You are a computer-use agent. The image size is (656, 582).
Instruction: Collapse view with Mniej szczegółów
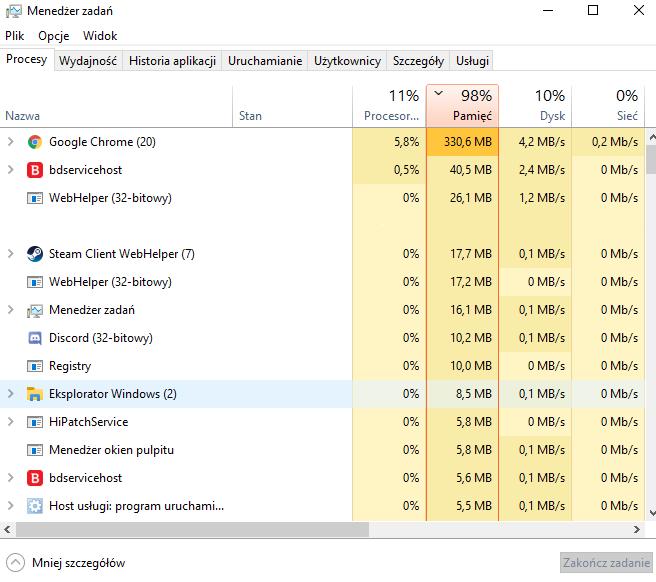(67, 563)
